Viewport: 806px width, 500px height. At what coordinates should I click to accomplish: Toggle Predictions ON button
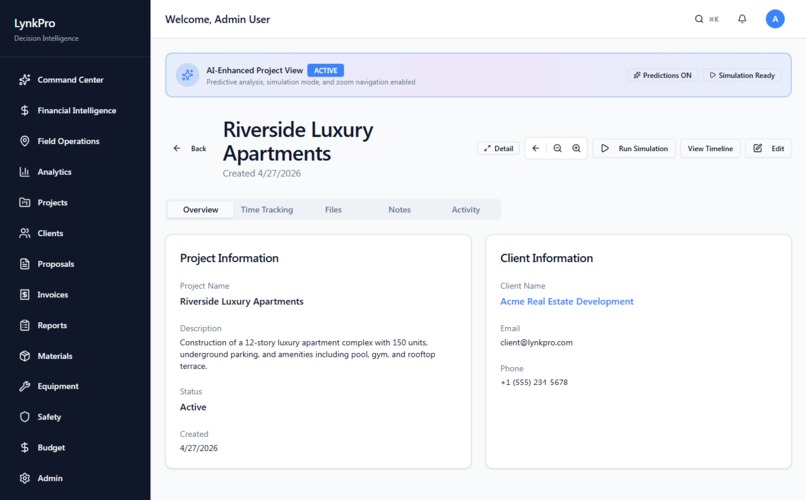[x=662, y=75]
